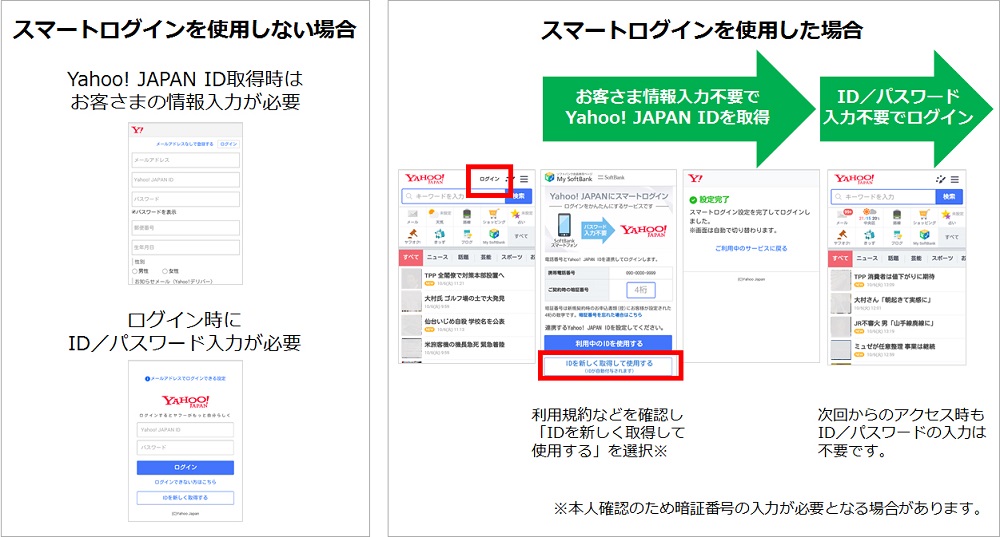Select ニュース tab on logged-in Yahoo page
This screenshot has width=1000, height=537.
[x=867, y=258]
